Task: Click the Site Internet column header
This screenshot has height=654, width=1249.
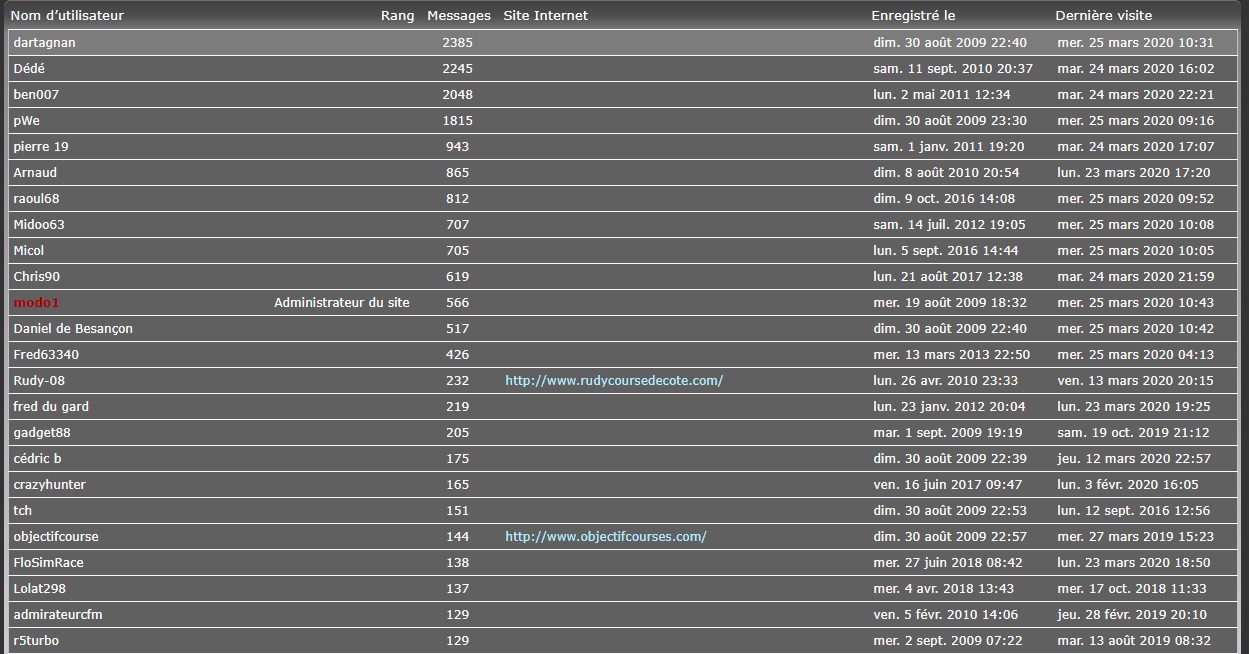Action: (545, 16)
